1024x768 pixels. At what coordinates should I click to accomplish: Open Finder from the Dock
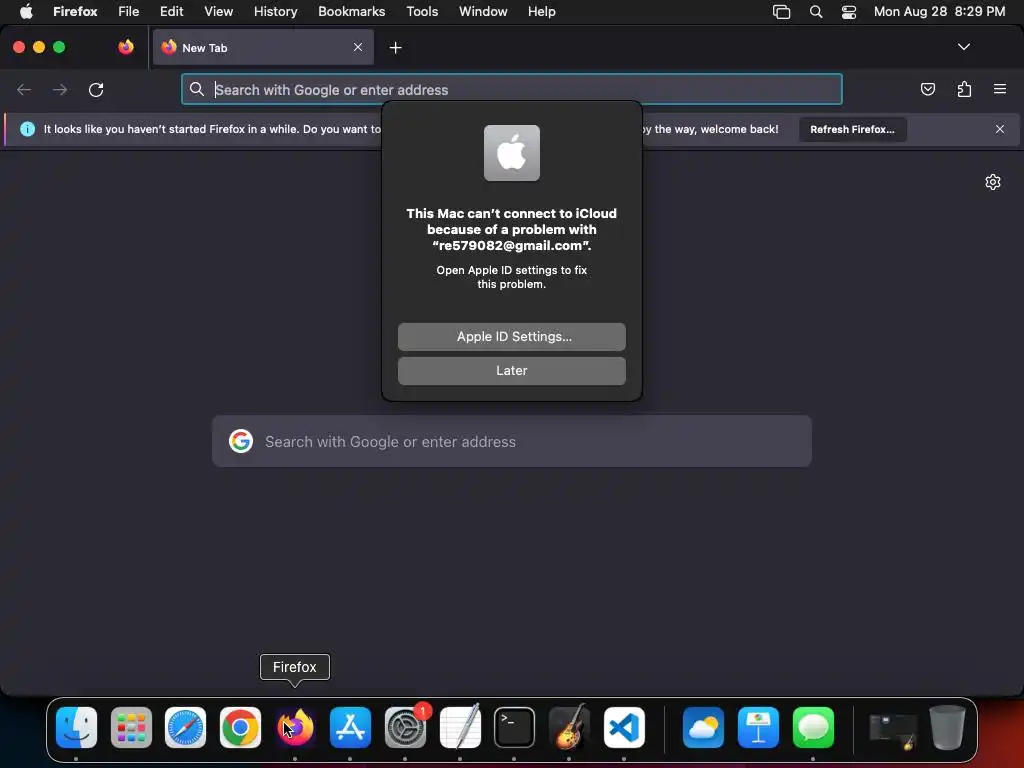pyautogui.click(x=76, y=727)
